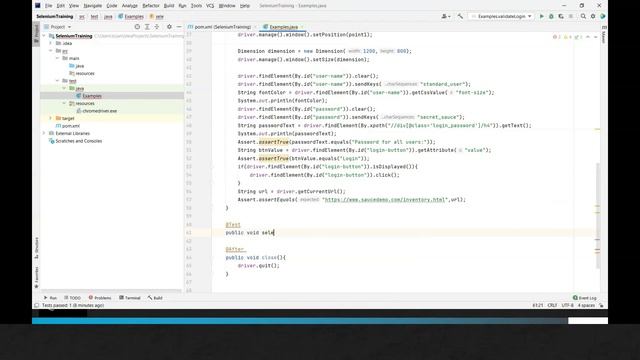Open the Run configuration dropdown

[x=502, y=16]
